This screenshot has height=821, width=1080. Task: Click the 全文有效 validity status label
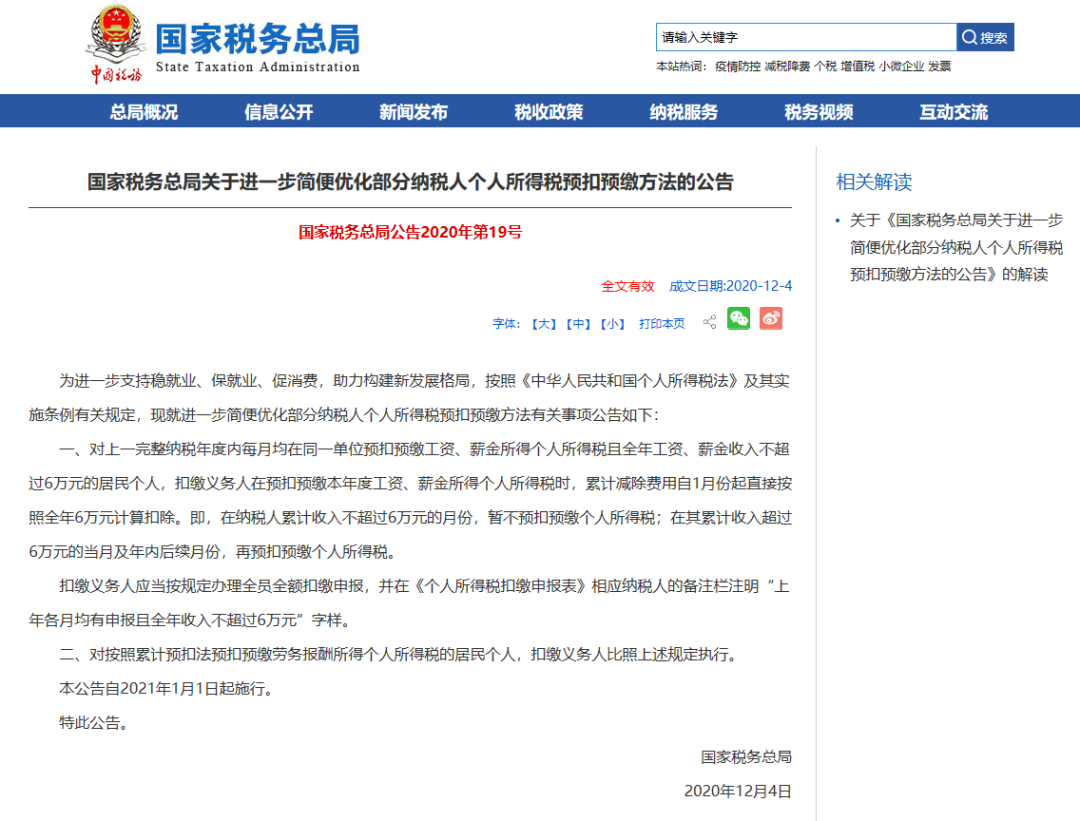click(627, 285)
